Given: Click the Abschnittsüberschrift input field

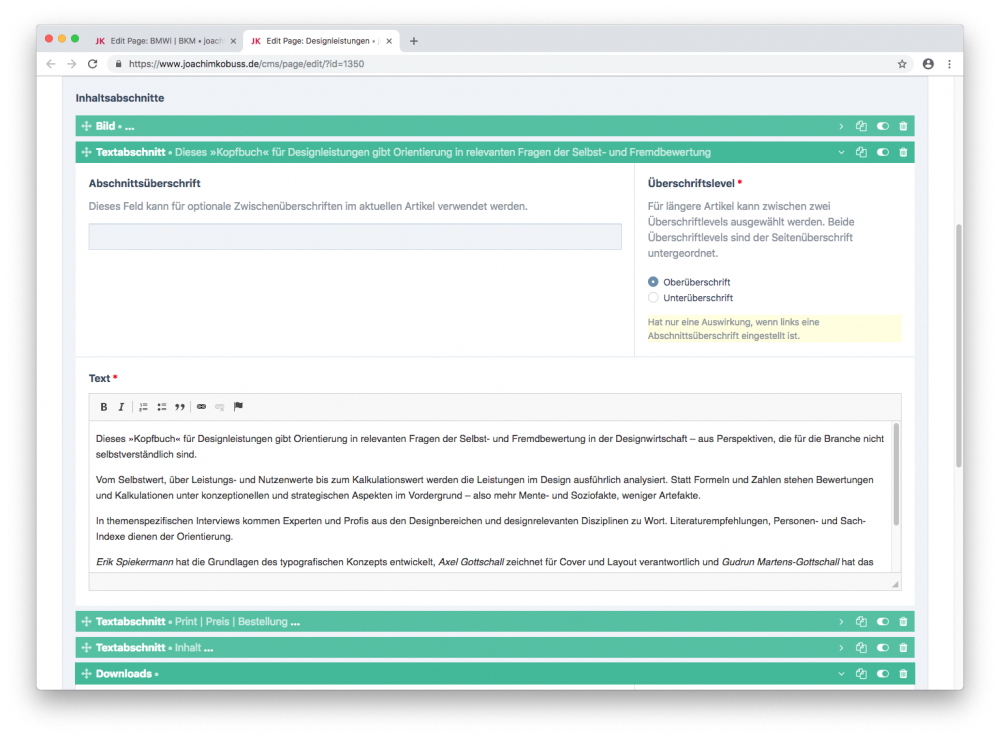Looking at the screenshot, I should [x=355, y=237].
